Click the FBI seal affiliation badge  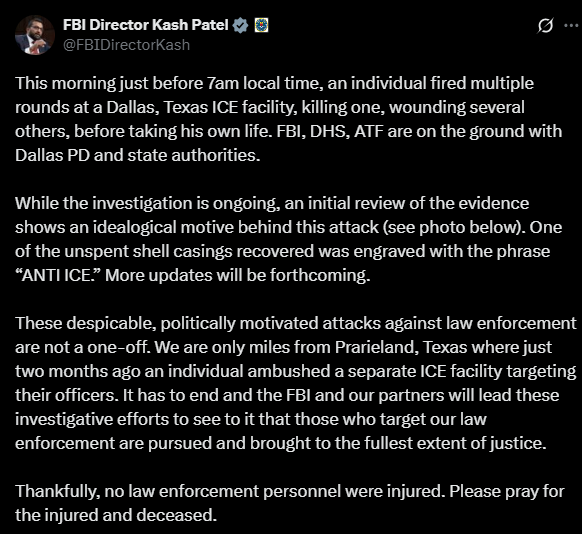click(x=261, y=25)
